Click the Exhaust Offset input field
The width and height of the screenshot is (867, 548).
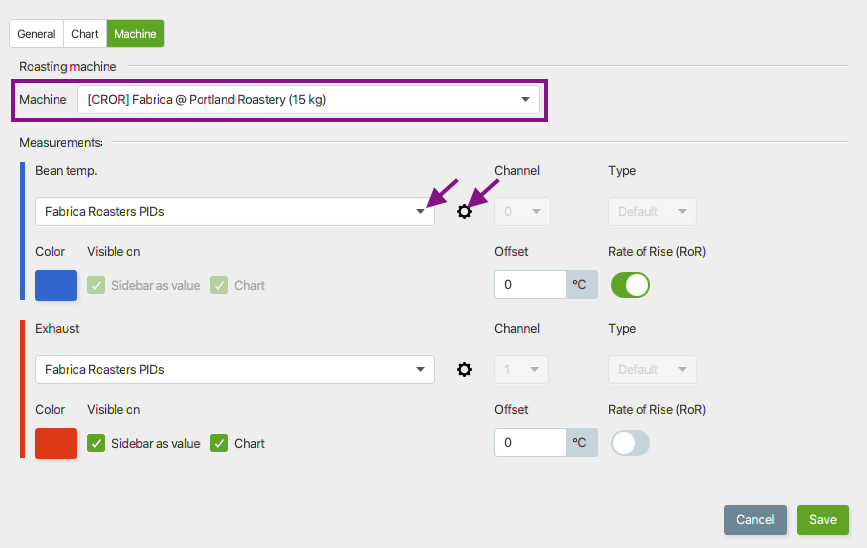[x=530, y=442]
